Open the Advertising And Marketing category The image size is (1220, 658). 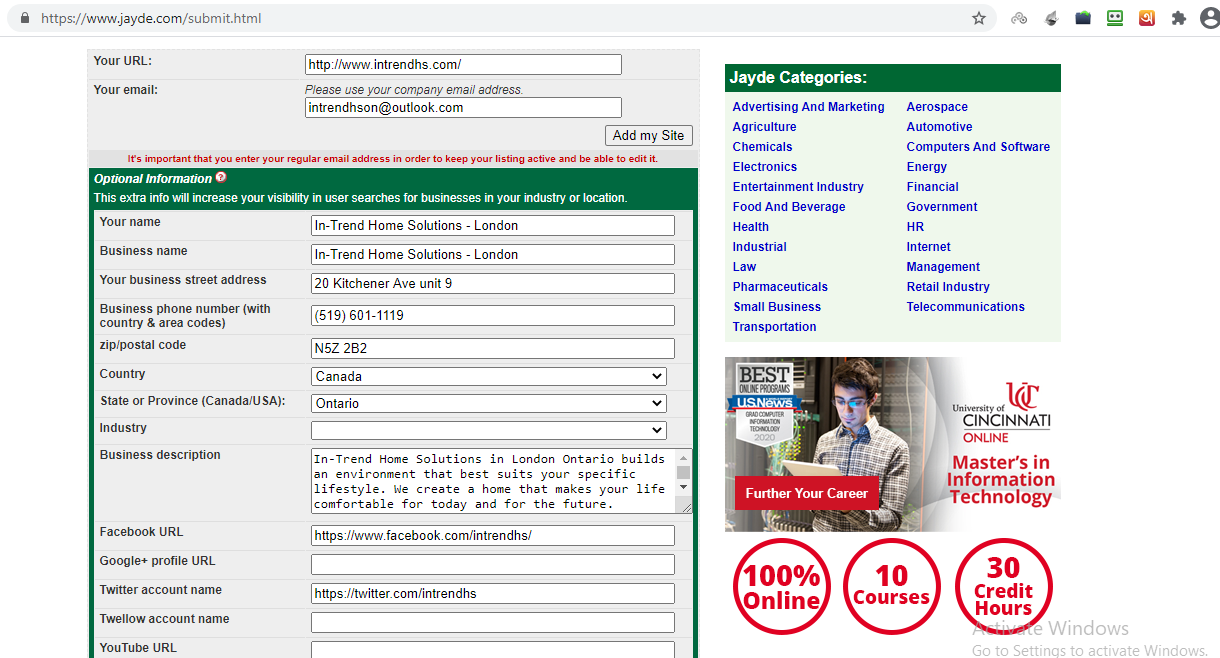(x=808, y=107)
